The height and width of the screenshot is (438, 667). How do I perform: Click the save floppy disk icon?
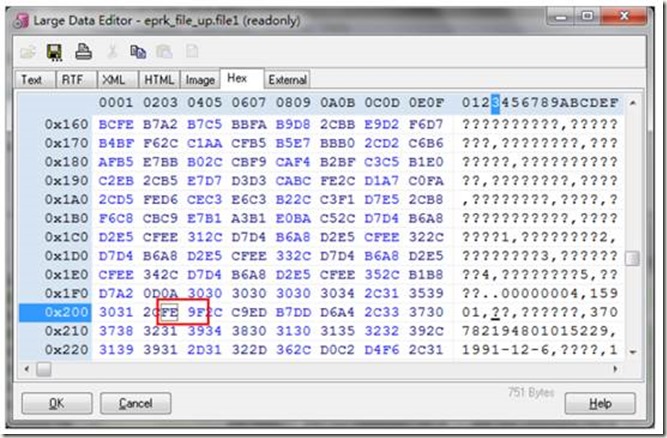(54, 52)
